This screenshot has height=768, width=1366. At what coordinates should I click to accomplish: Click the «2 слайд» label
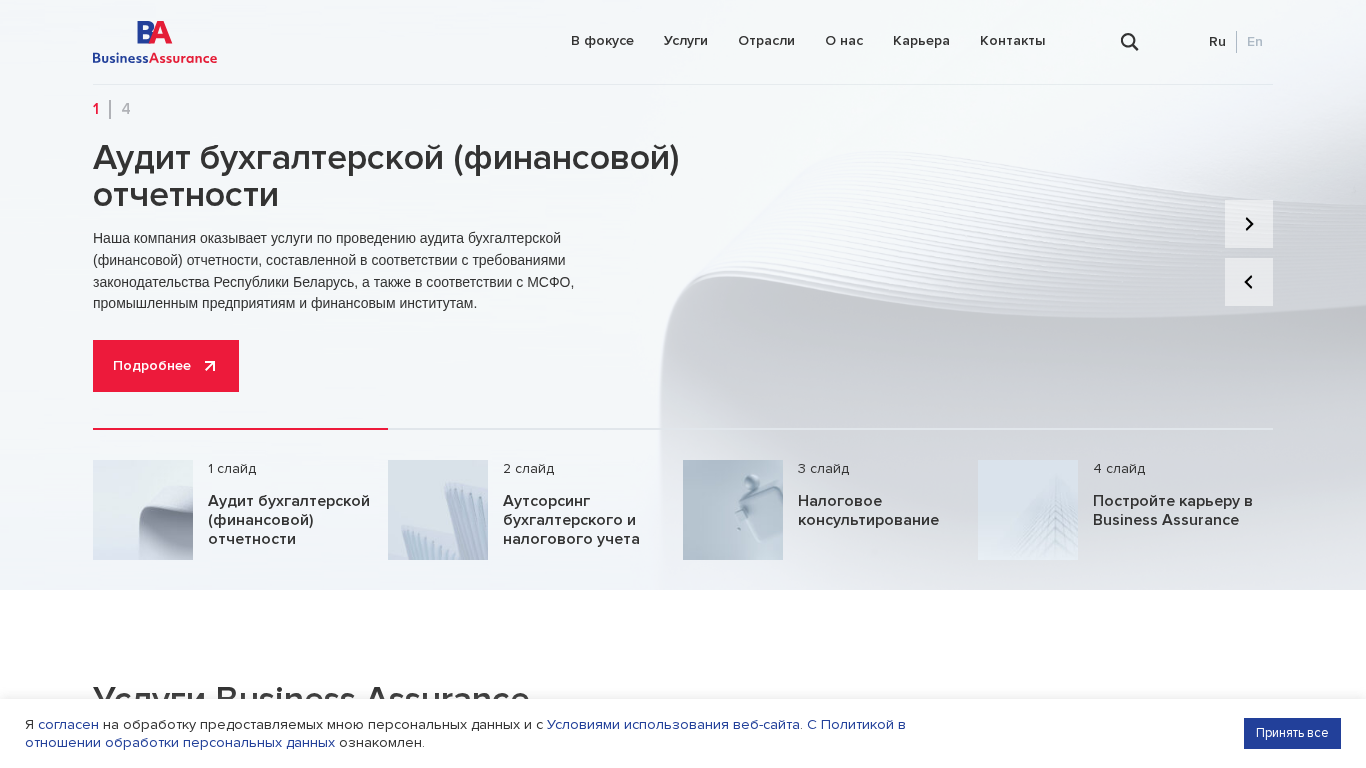click(528, 468)
